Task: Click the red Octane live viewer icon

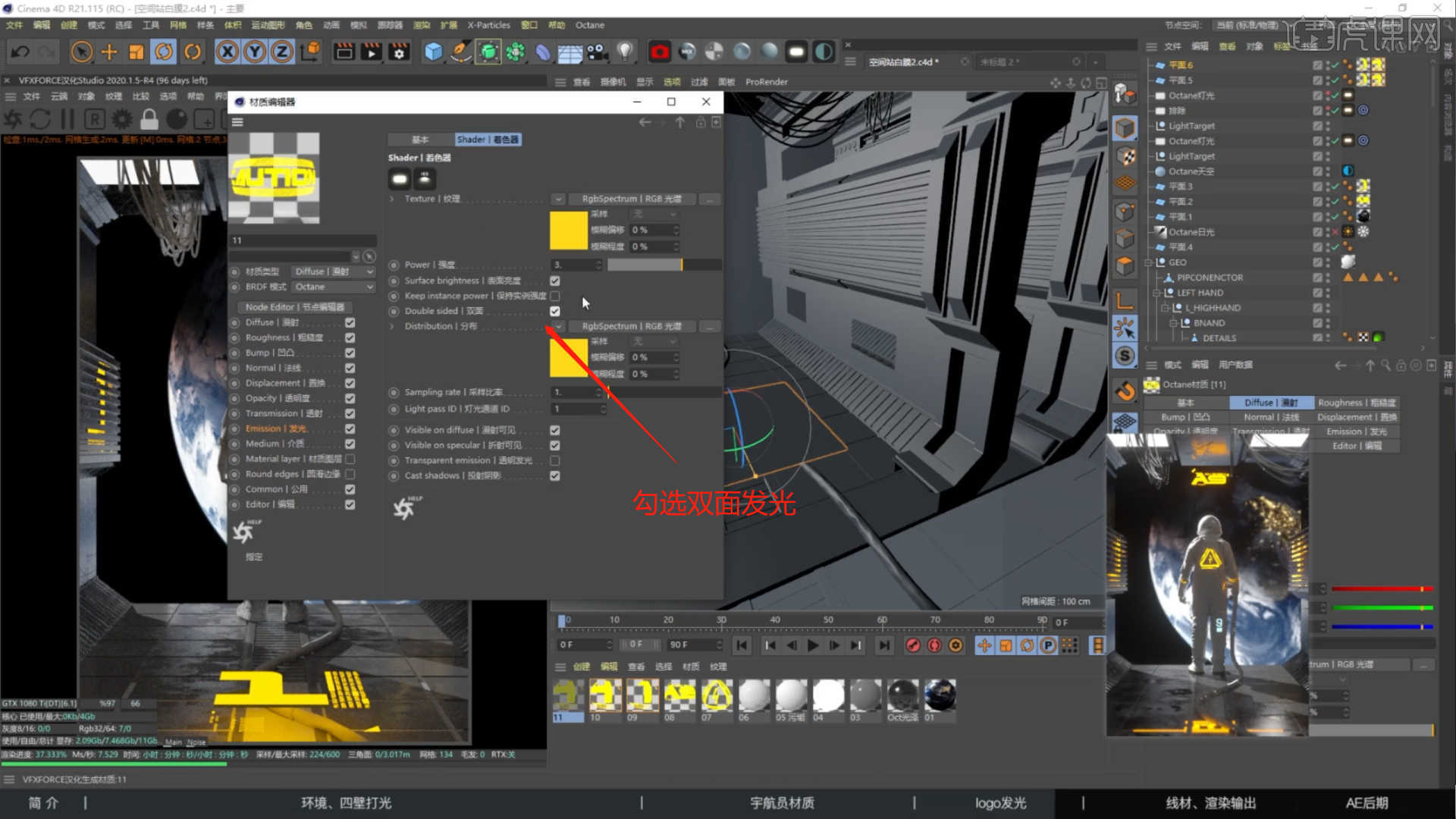Action: point(660,52)
